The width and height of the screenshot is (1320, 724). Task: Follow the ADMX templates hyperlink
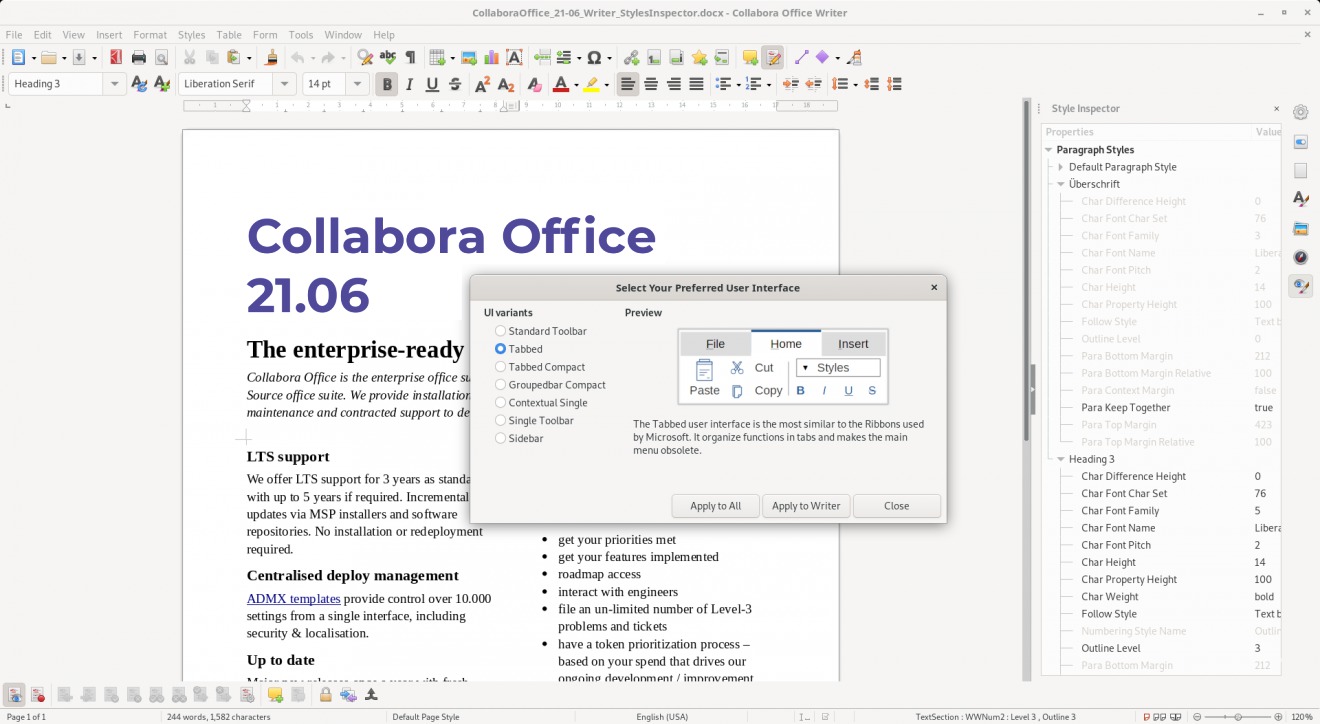[x=293, y=599]
